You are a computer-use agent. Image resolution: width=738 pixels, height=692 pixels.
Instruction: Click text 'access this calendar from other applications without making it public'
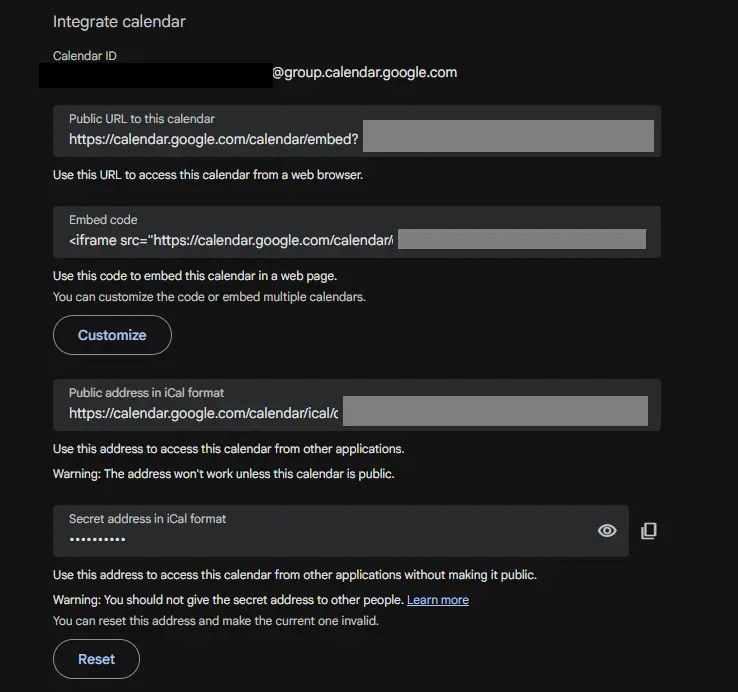pyautogui.click(x=348, y=575)
